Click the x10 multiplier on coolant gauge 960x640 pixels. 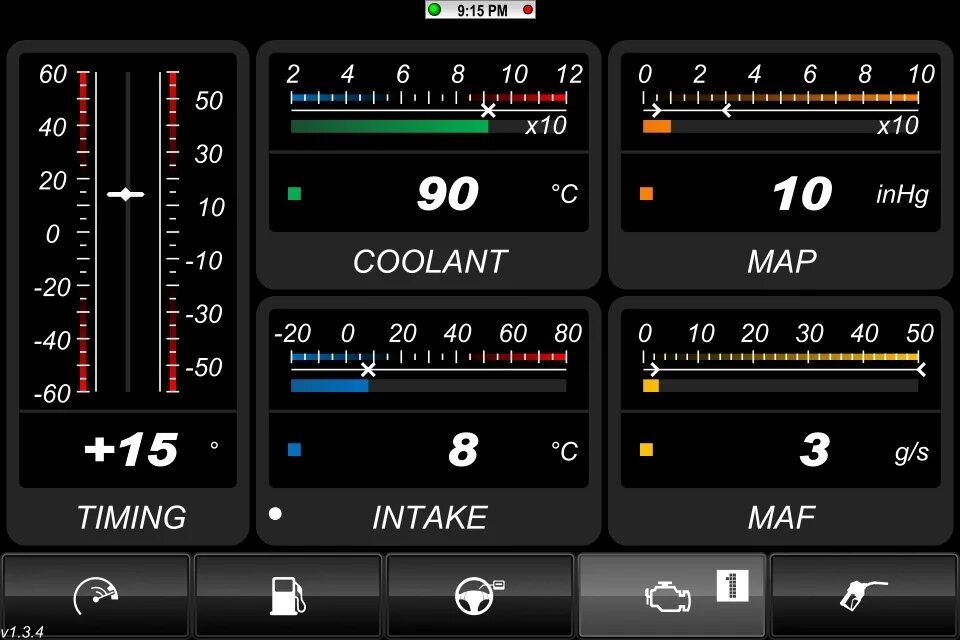(x=546, y=126)
